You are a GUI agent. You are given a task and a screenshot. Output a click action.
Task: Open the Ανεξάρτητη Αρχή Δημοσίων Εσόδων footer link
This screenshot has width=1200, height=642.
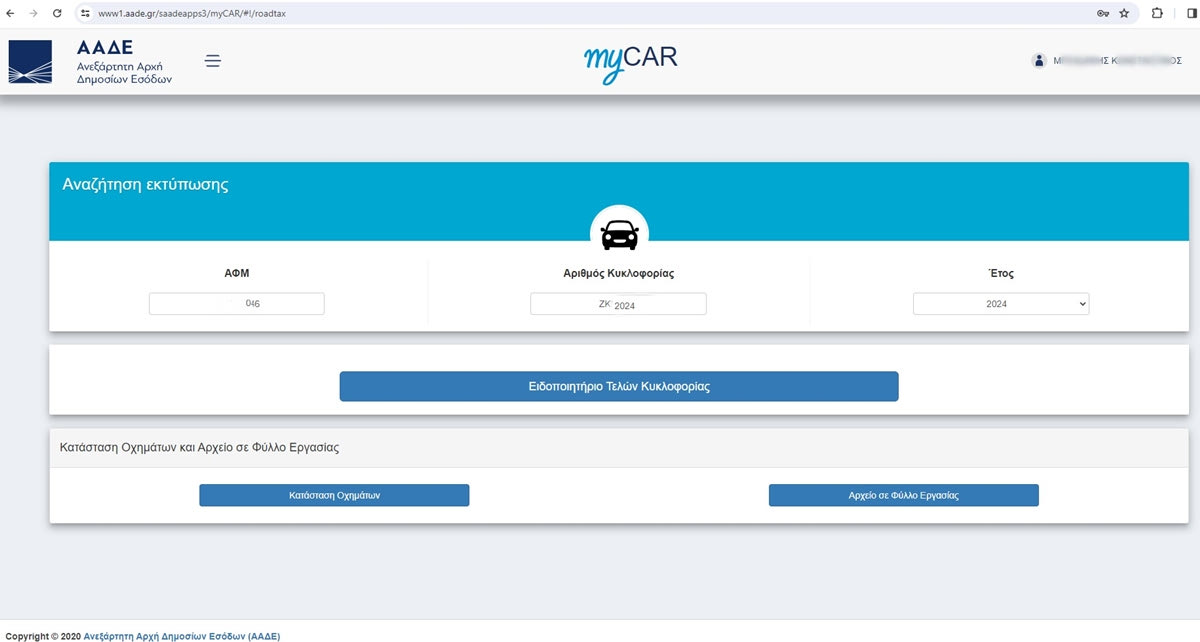[x=182, y=636]
